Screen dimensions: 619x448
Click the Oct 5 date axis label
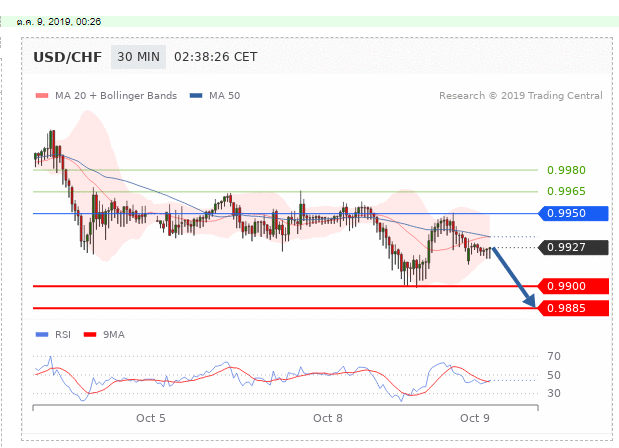click(x=151, y=418)
